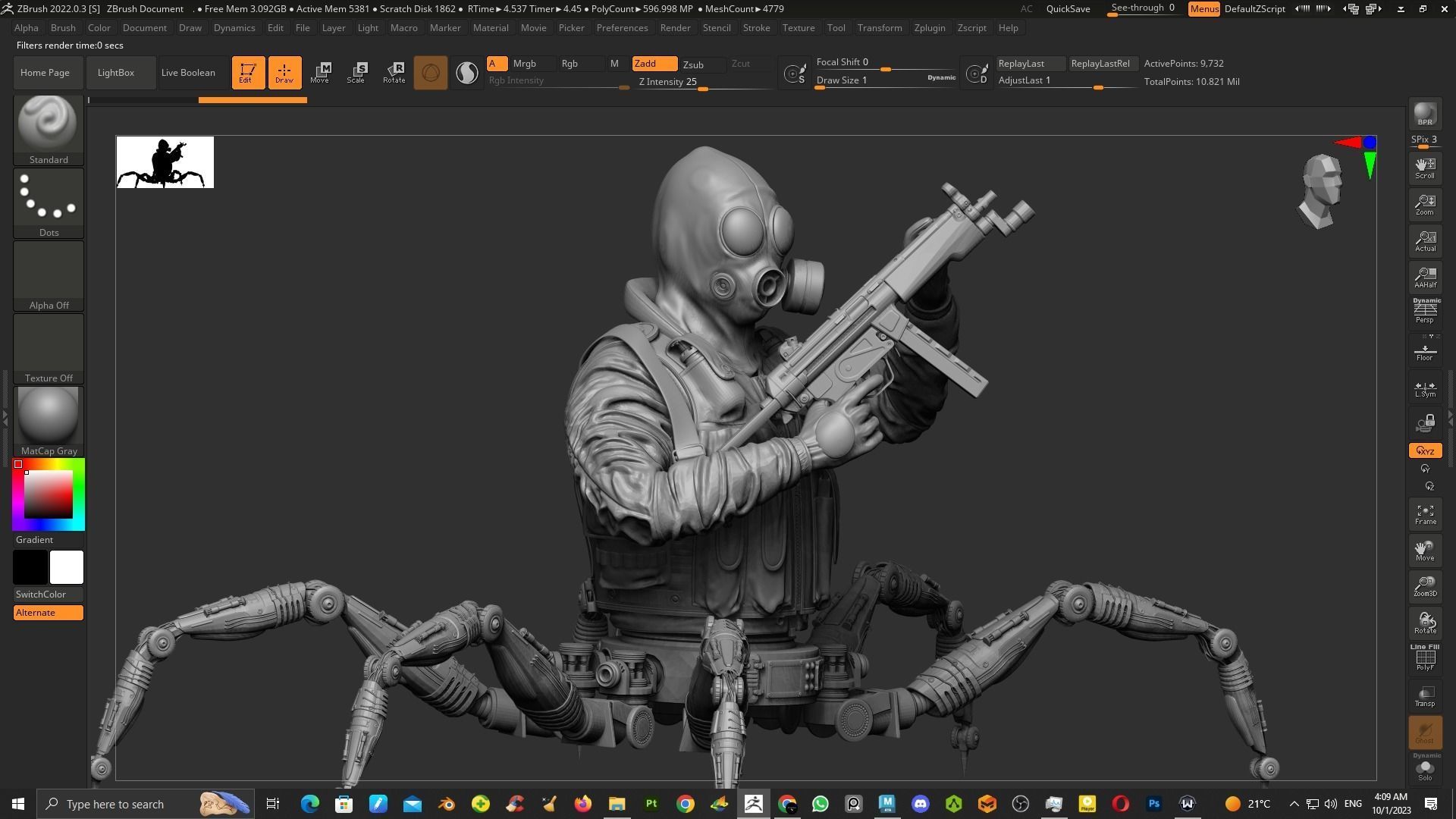Viewport: 1456px width, 819px height.
Task: Open the Tool menu
Action: (836, 27)
